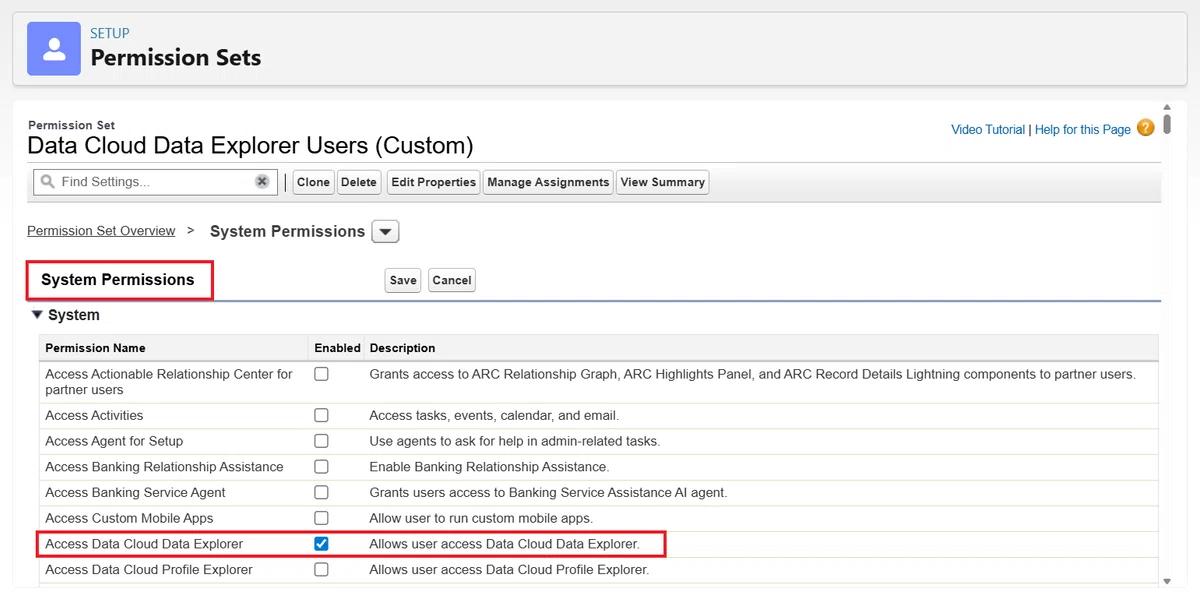Click 'Access Agent for Setup' permission name
This screenshot has height=599, width=1200.
pyautogui.click(x=114, y=441)
